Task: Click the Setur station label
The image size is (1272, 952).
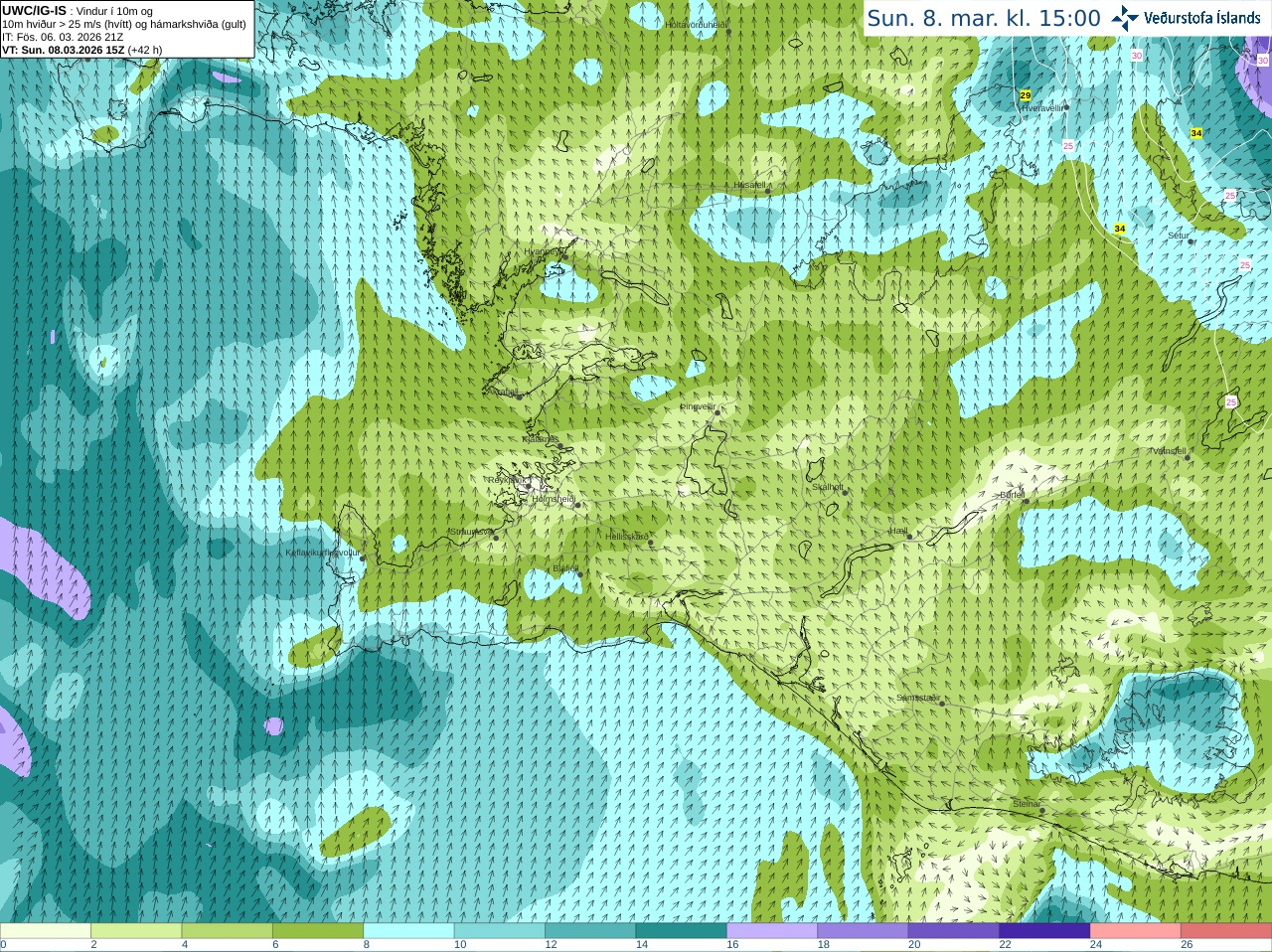Action: click(x=1179, y=236)
